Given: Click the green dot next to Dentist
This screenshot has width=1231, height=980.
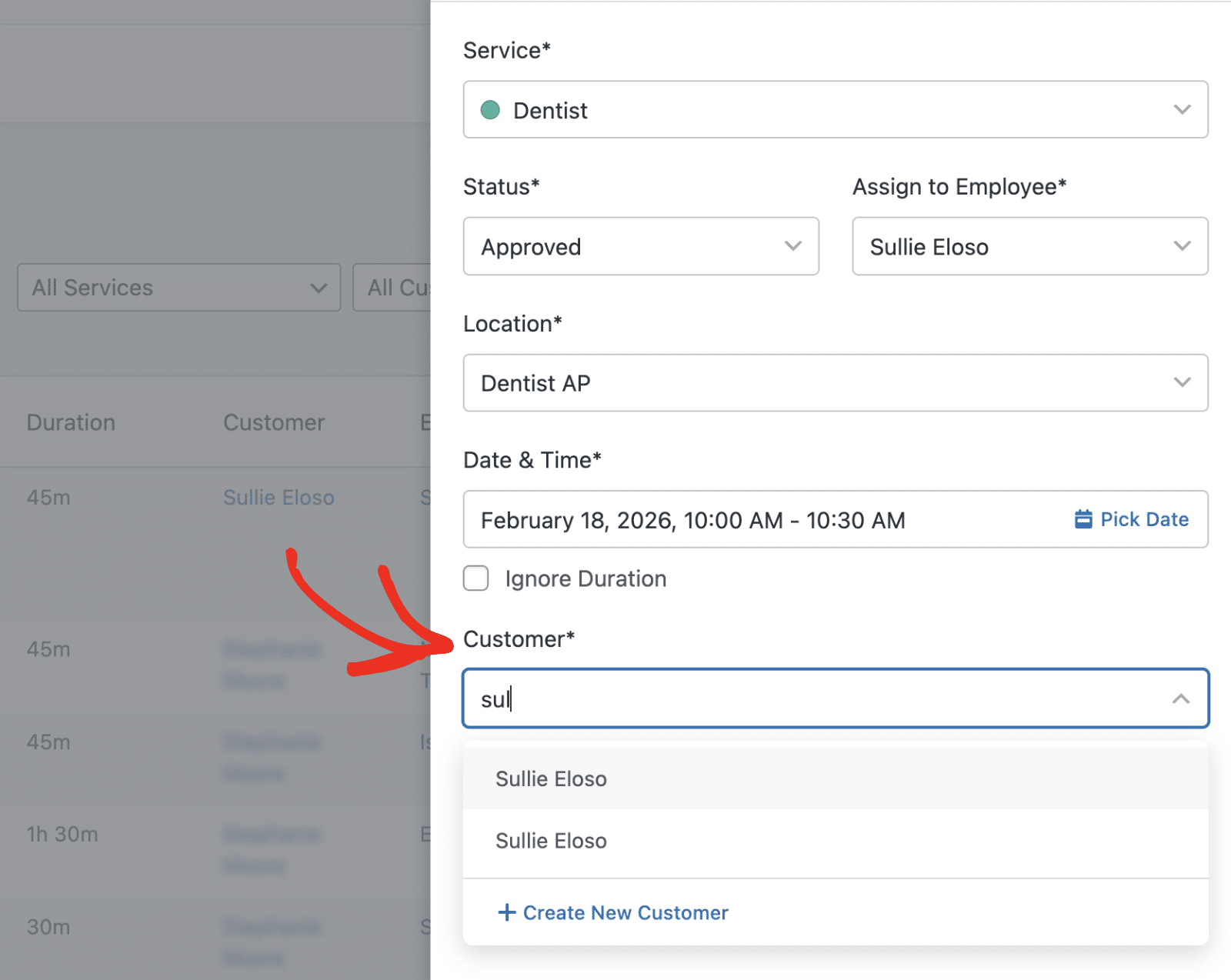Looking at the screenshot, I should click(x=490, y=109).
